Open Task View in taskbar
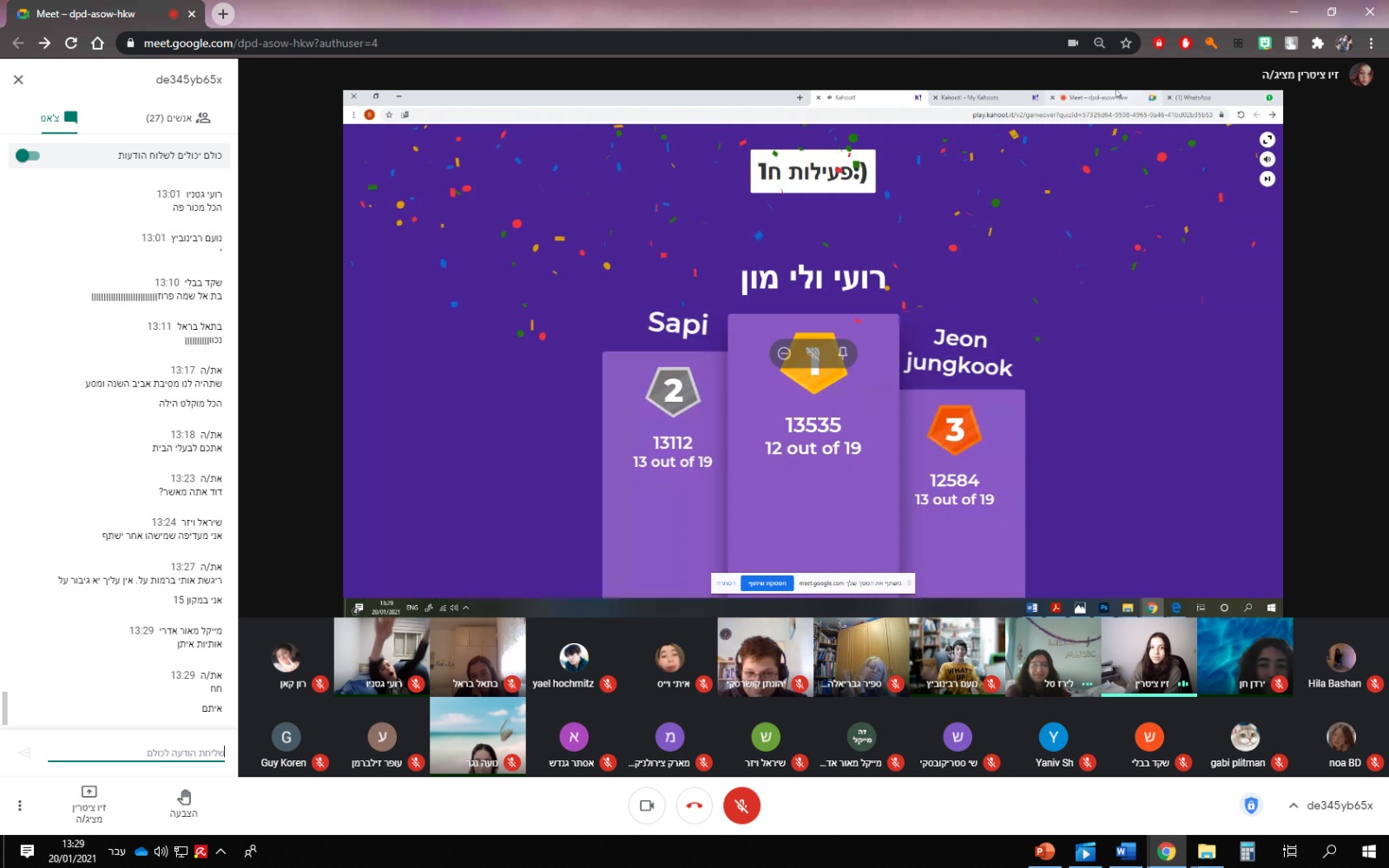1389x868 pixels. coord(1289,852)
